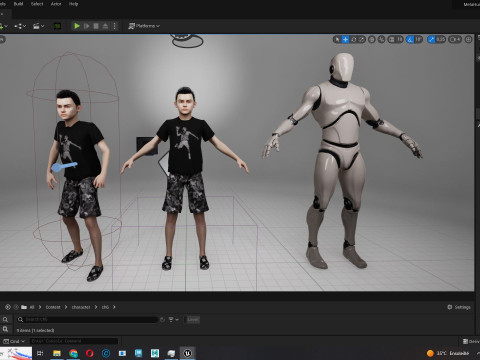This screenshot has height=360, width=480.
Task: Open the Build menu
Action: [x=18, y=4]
